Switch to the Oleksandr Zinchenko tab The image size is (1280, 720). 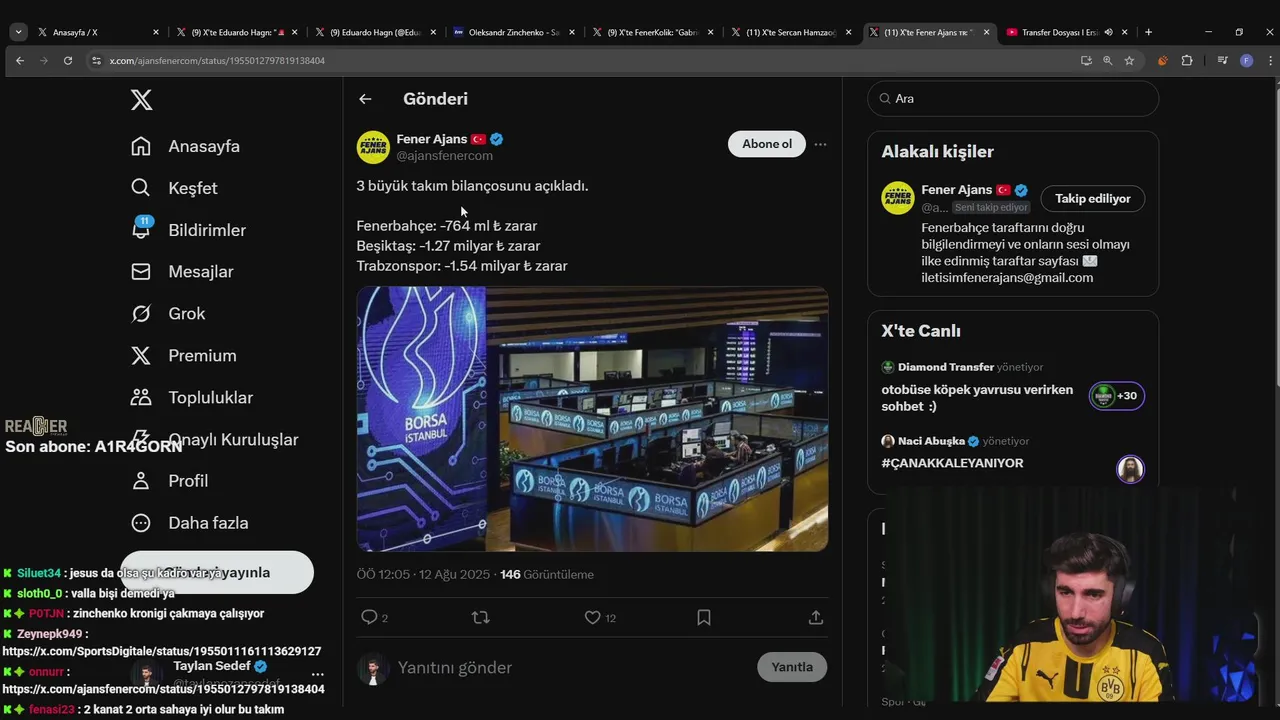pos(512,32)
